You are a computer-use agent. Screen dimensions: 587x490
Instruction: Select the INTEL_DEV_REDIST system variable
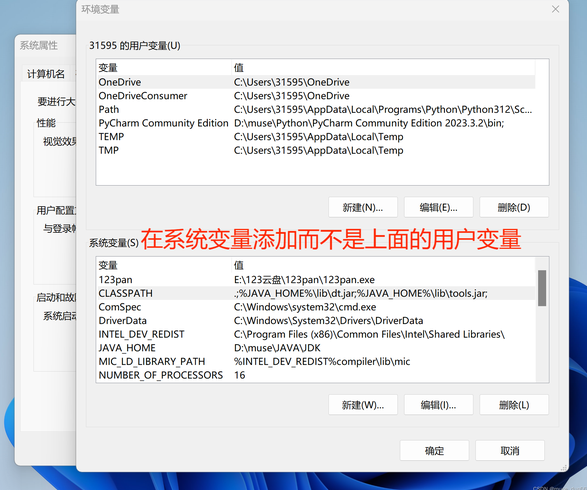[x=316, y=334]
